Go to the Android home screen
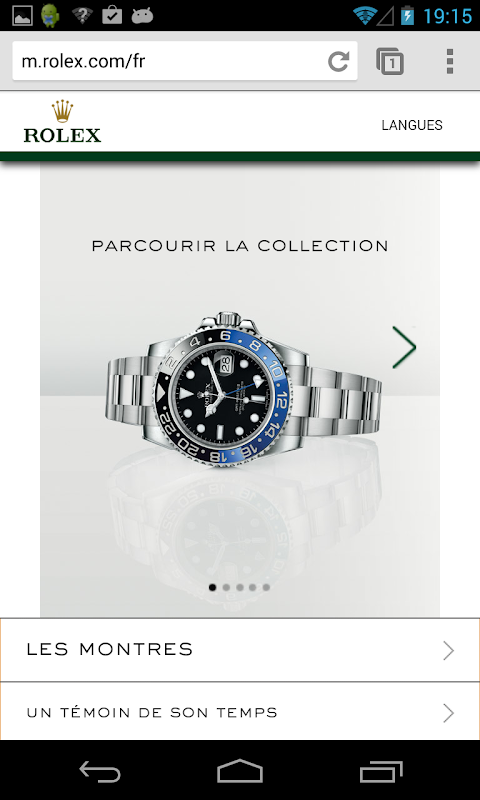The image size is (480, 800). tap(240, 770)
